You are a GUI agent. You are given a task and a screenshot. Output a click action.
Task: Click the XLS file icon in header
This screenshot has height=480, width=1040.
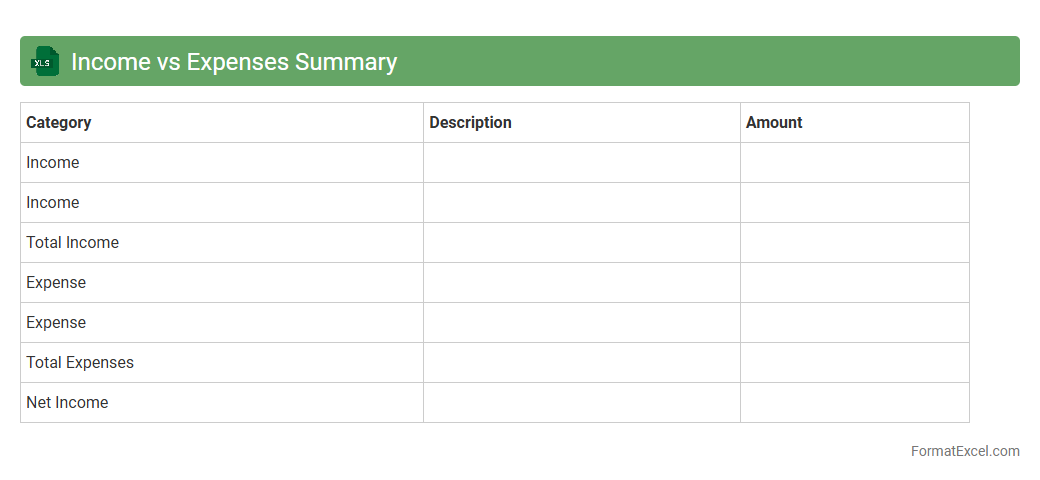point(44,61)
